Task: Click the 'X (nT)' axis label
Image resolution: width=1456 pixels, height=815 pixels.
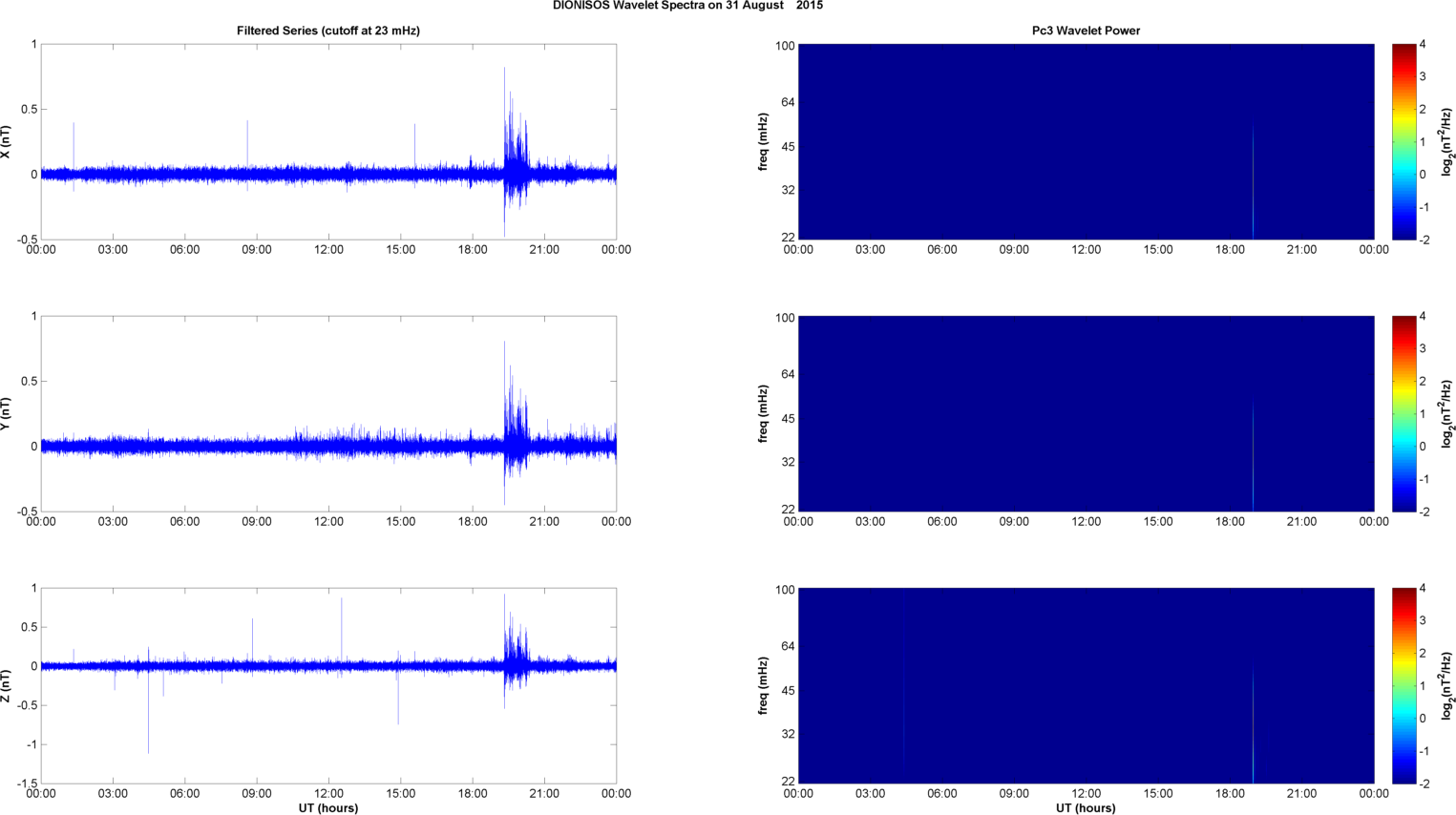Action: click(x=7, y=142)
